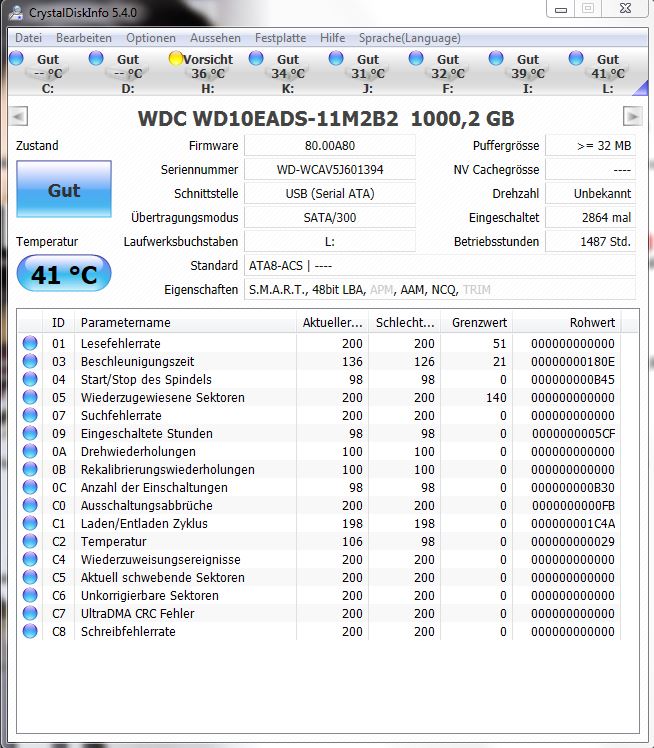Click the 41 °C temperature button
Viewport: 654px width, 748px height.
64,273
